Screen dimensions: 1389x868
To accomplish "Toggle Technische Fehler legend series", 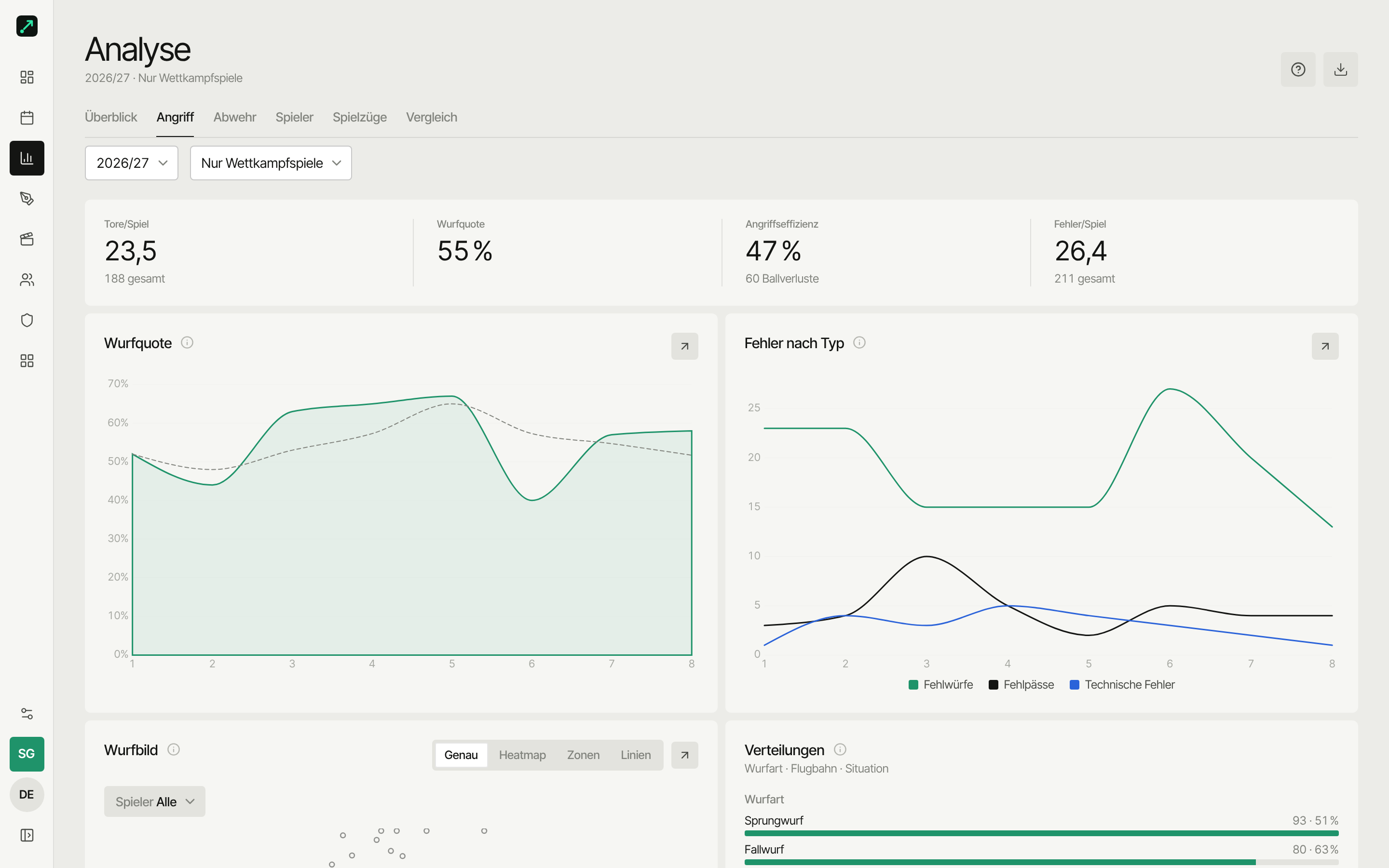I will [1122, 685].
